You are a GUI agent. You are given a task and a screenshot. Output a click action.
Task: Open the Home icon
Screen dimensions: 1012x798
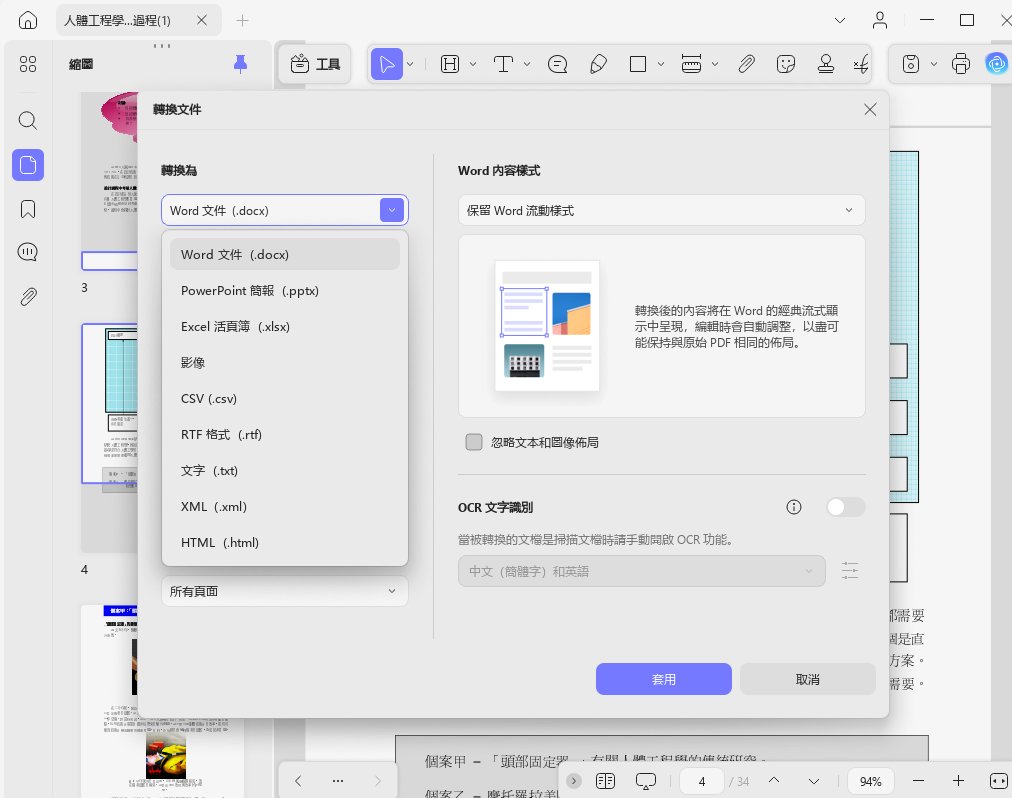[x=28, y=20]
